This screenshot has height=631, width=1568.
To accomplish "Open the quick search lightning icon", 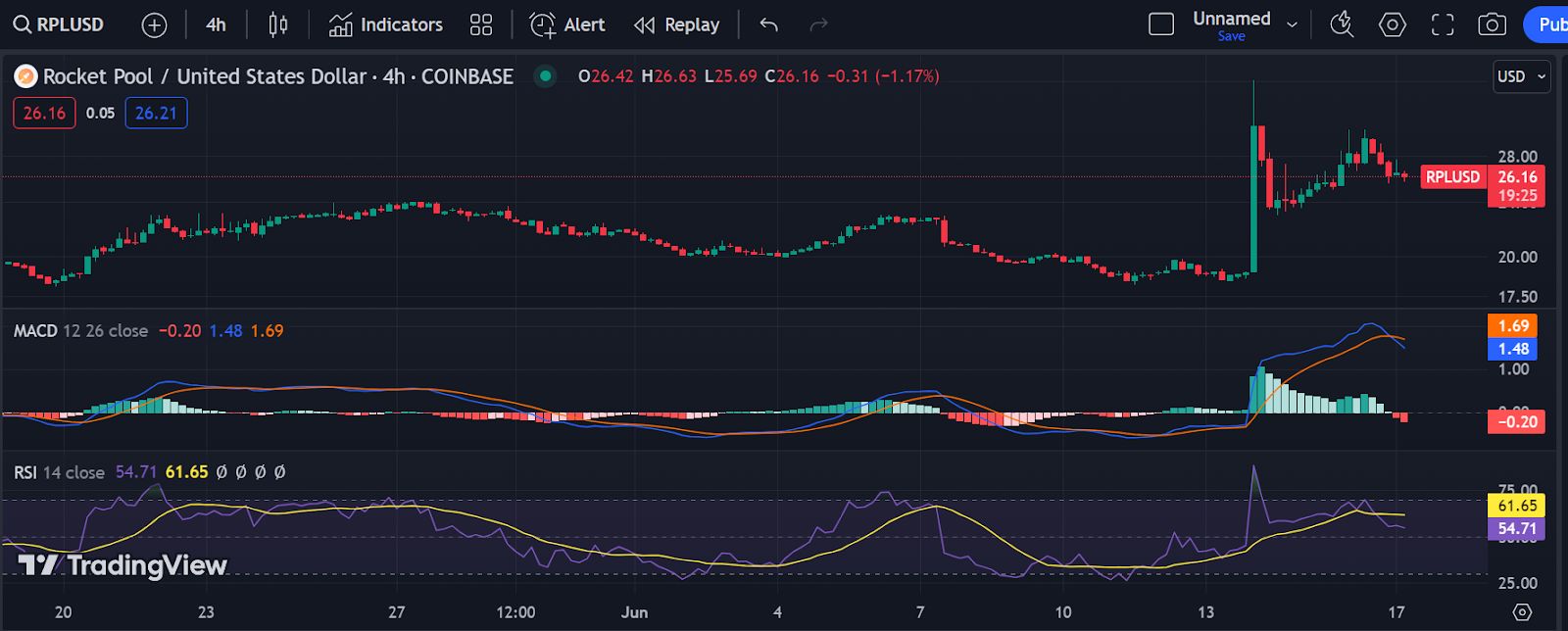I will (1341, 24).
